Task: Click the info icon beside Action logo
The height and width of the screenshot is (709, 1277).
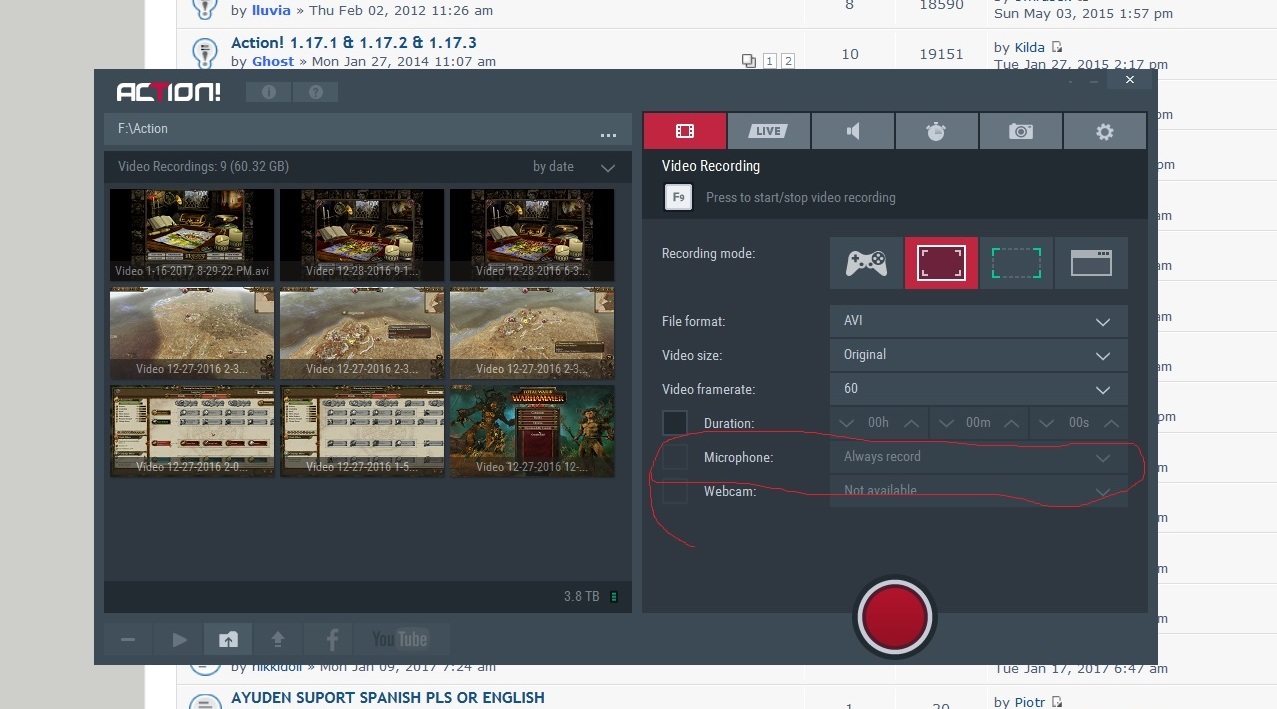Action: click(x=268, y=92)
